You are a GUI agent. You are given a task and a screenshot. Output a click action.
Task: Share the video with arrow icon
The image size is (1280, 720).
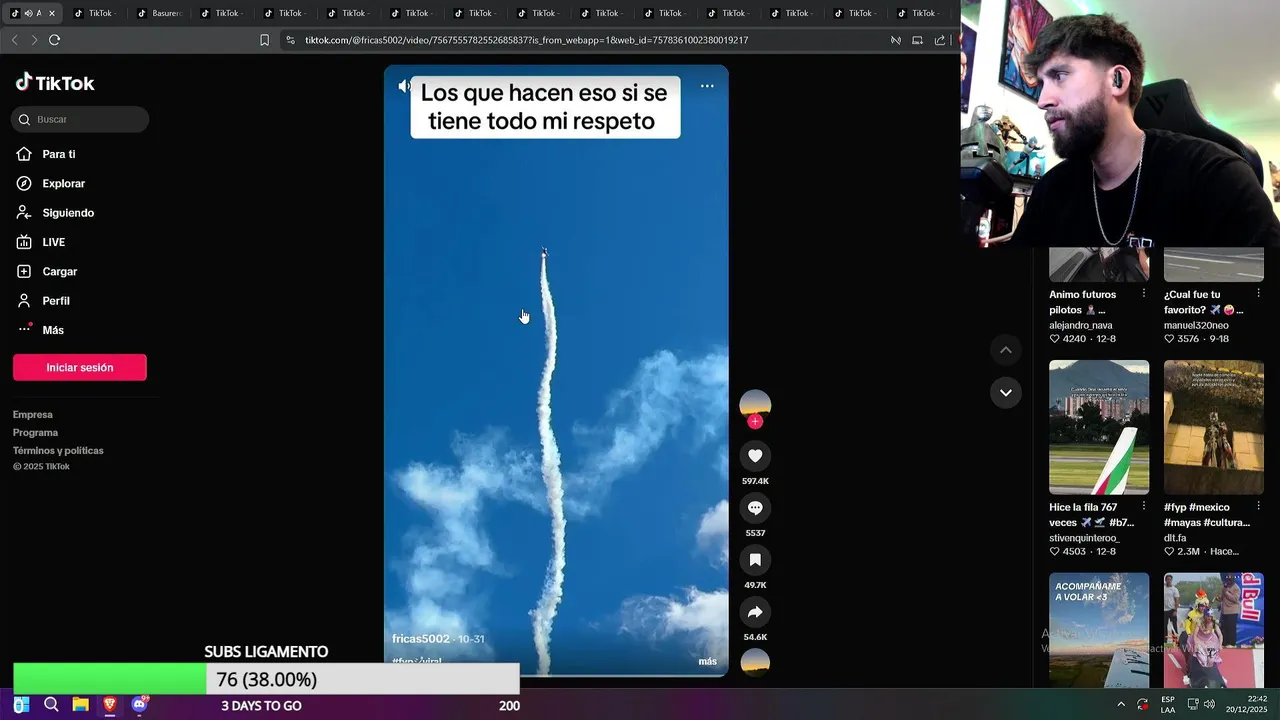point(755,612)
